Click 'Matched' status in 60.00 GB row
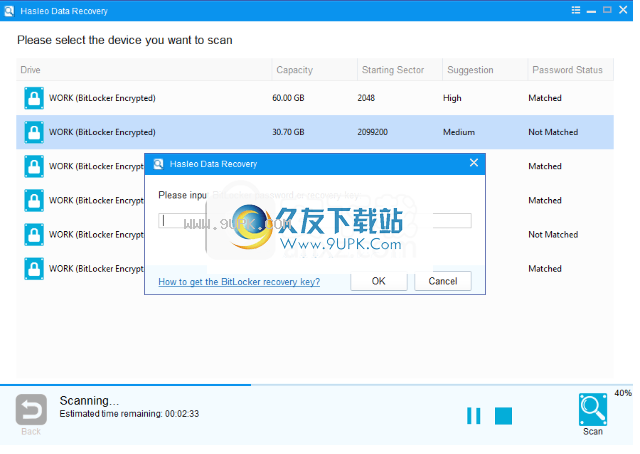The height and width of the screenshot is (454, 640). [x=545, y=98]
